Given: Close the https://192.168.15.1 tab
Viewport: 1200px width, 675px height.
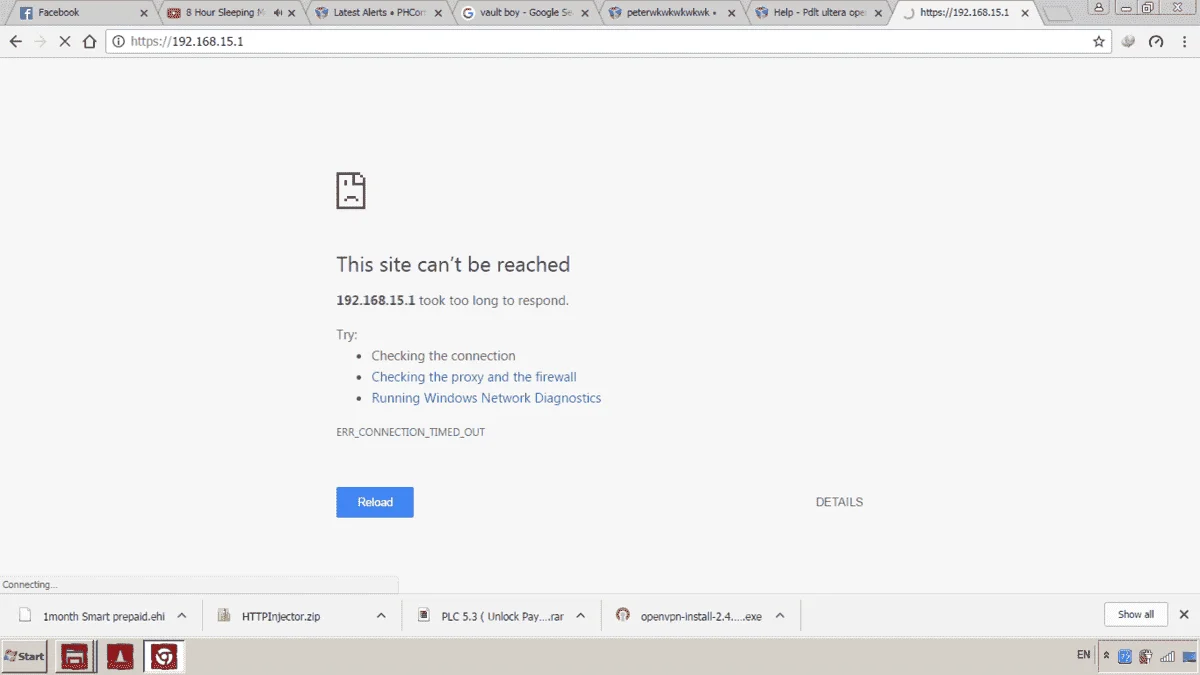Looking at the screenshot, I should pos(1026,13).
